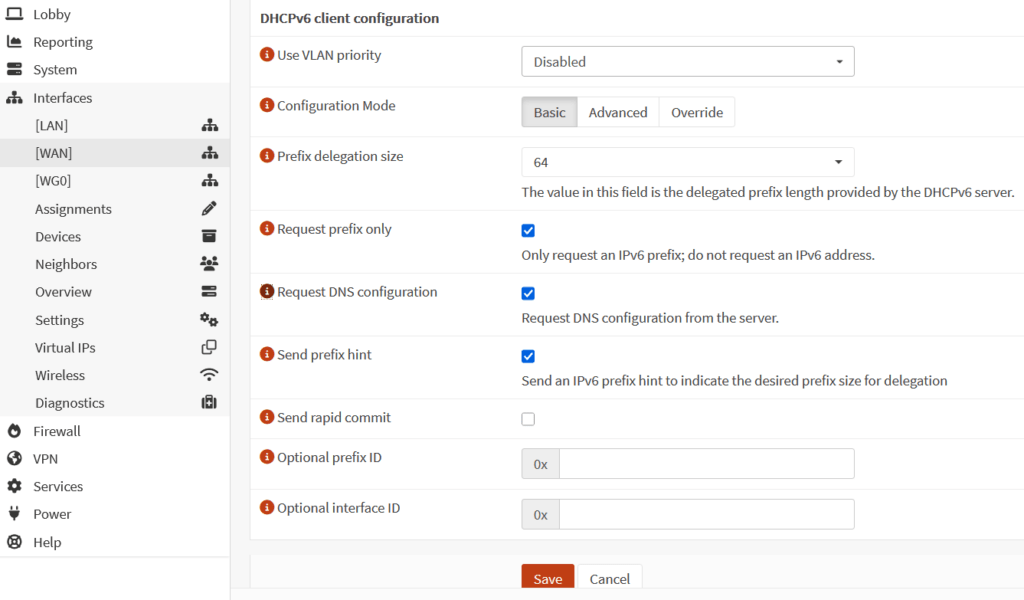The image size is (1024, 600).
Task: Click the Optional prefix ID input field
Action: (705, 464)
